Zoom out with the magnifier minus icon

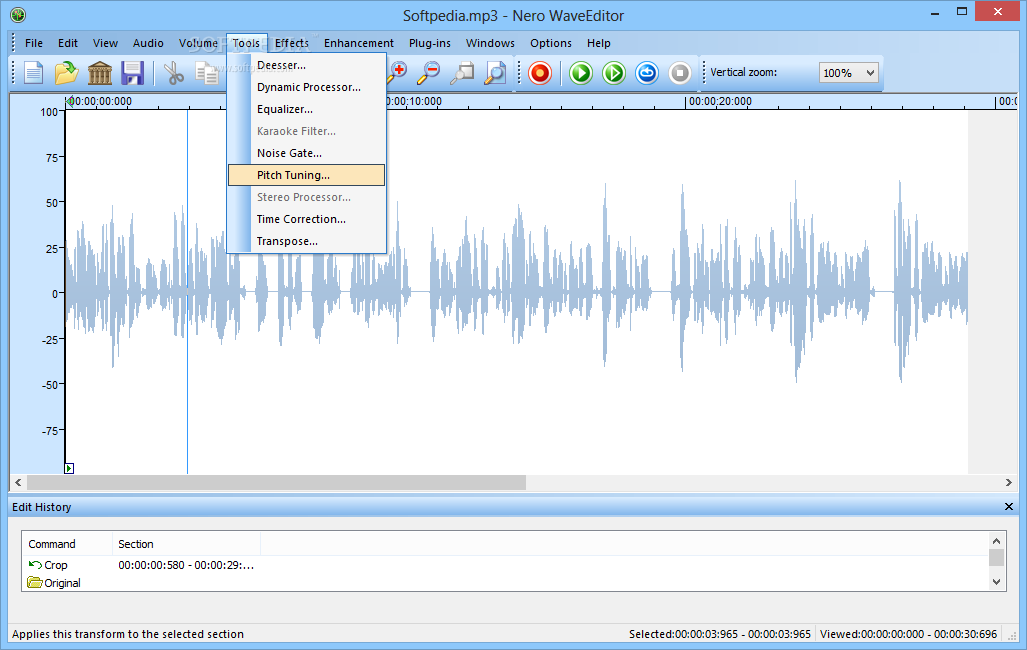tap(429, 73)
